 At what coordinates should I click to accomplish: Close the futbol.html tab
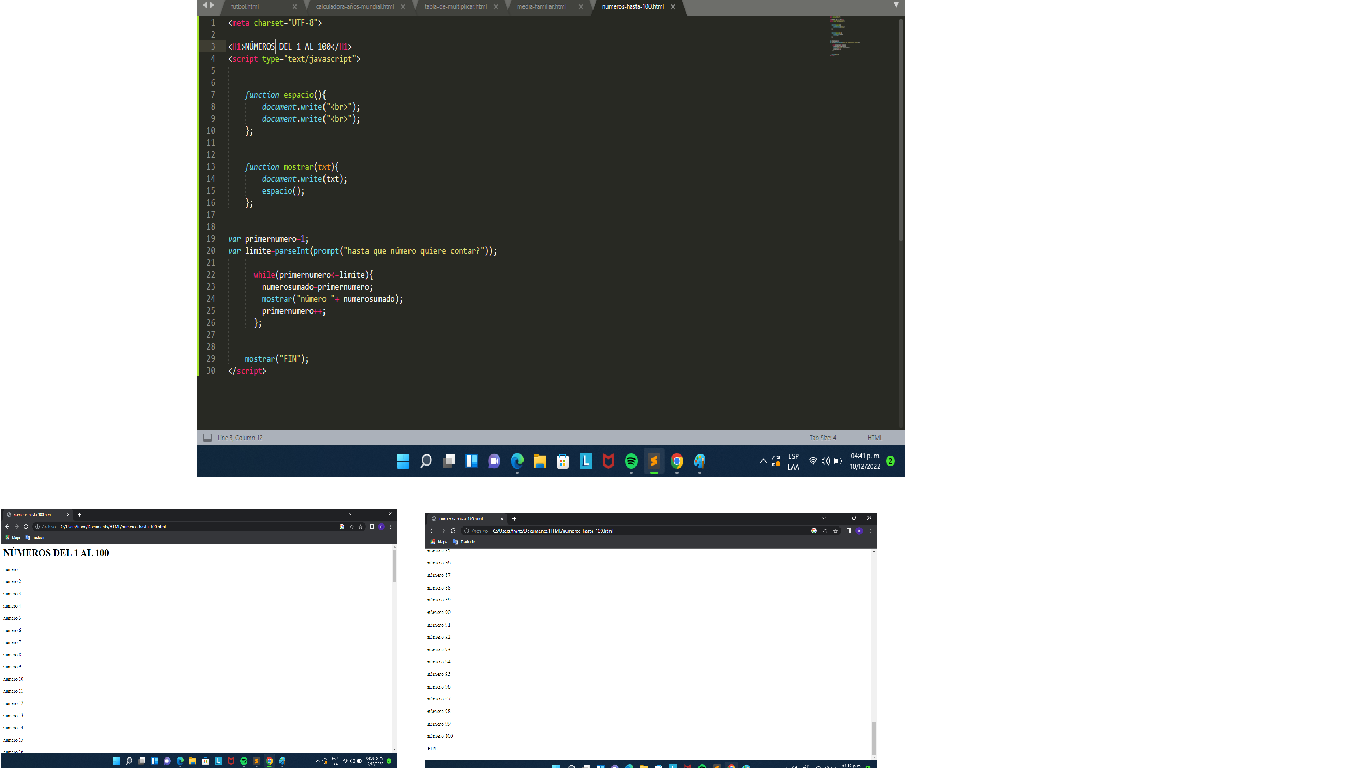(295, 6)
